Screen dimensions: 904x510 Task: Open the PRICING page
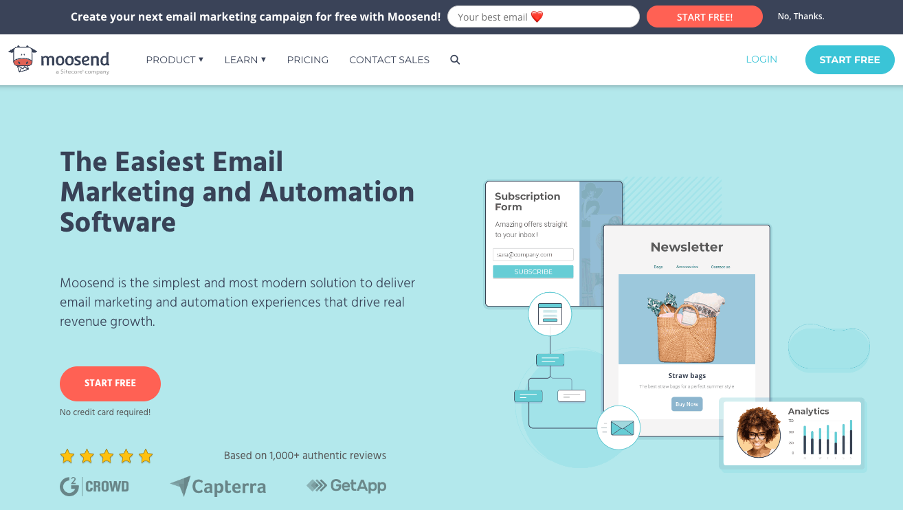pos(308,59)
